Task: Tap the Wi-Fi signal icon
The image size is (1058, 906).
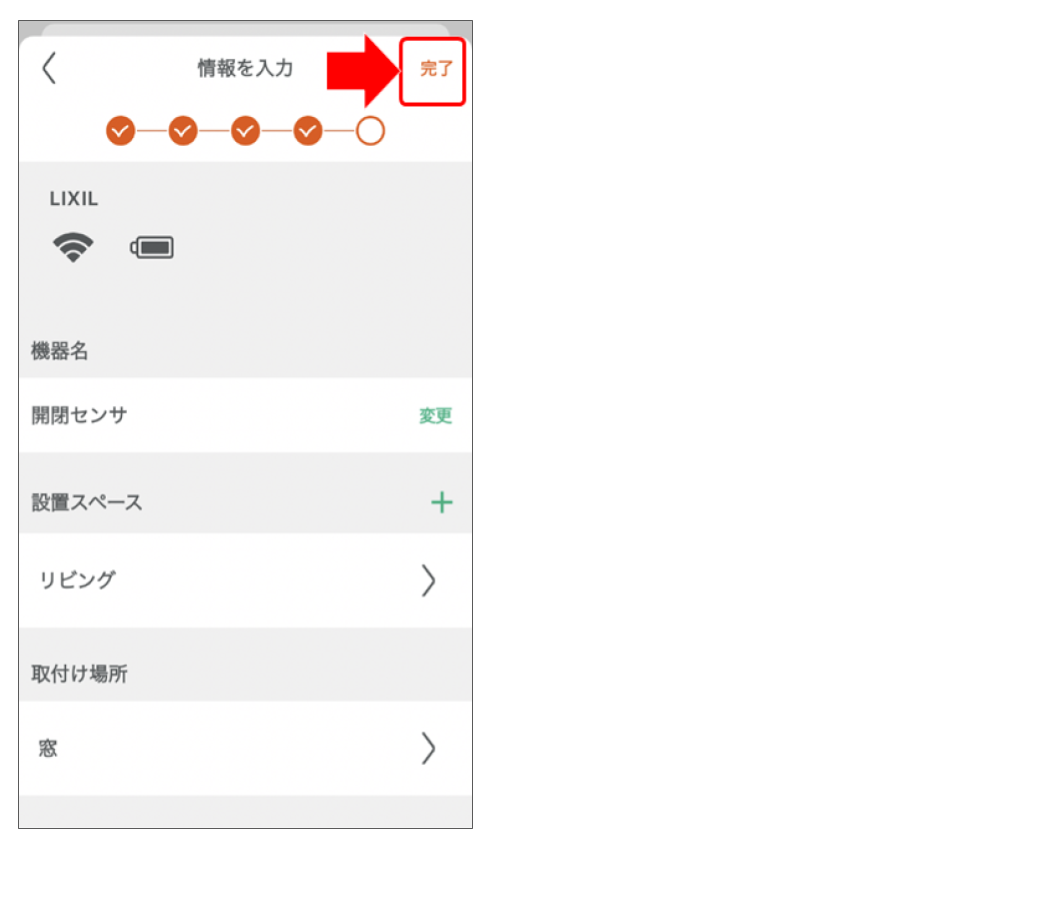Action: pos(73,247)
